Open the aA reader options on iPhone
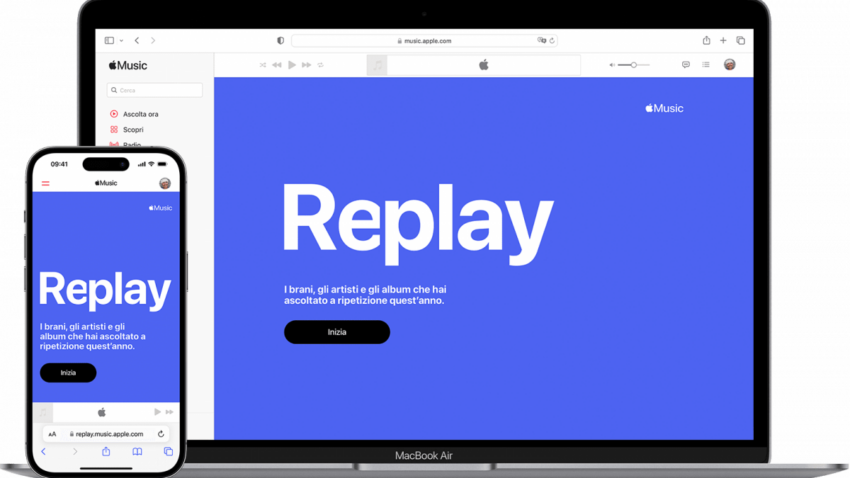850x478 pixels. (x=52, y=434)
